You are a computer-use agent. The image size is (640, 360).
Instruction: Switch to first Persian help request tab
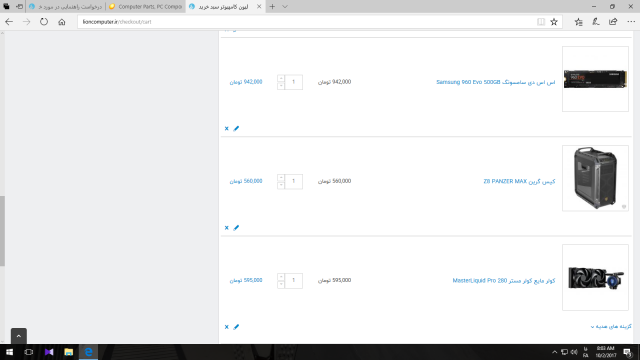click(66, 7)
